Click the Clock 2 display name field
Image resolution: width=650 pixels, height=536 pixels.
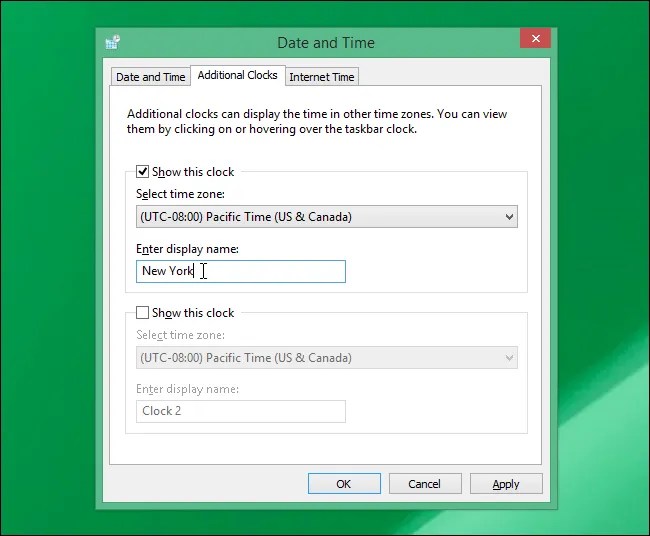coord(241,412)
